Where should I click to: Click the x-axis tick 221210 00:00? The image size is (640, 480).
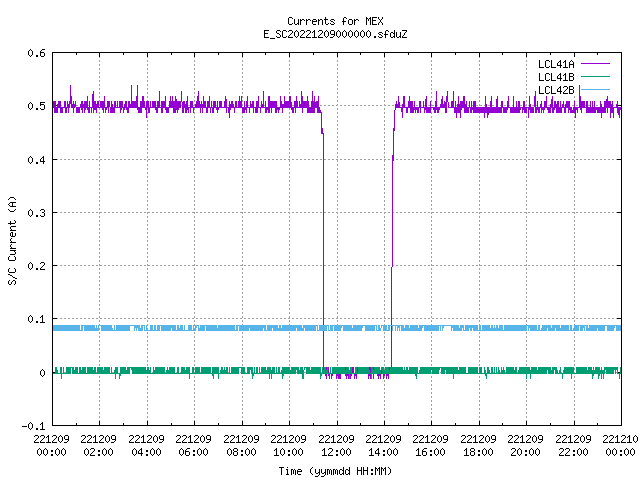tap(620, 445)
